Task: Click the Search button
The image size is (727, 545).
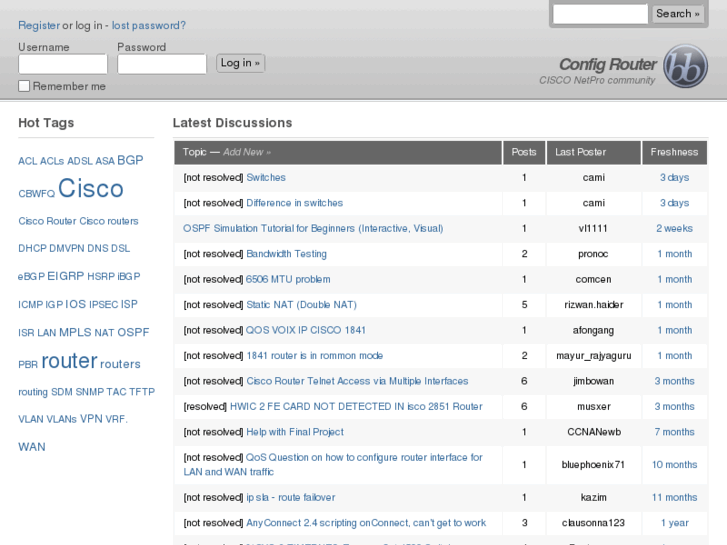Action: [677, 14]
